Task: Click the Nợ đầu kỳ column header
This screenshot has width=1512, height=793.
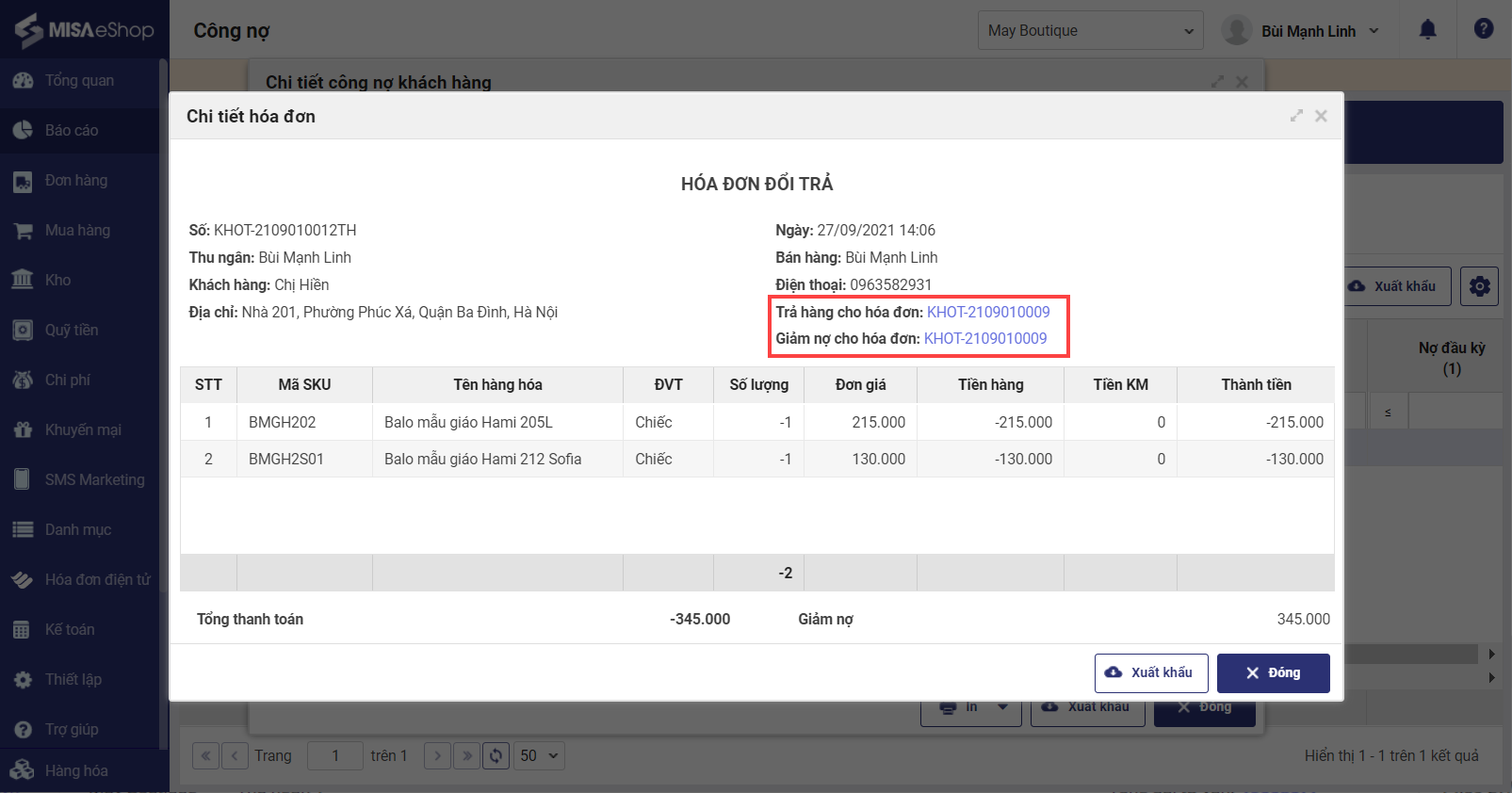Action: [1452, 358]
